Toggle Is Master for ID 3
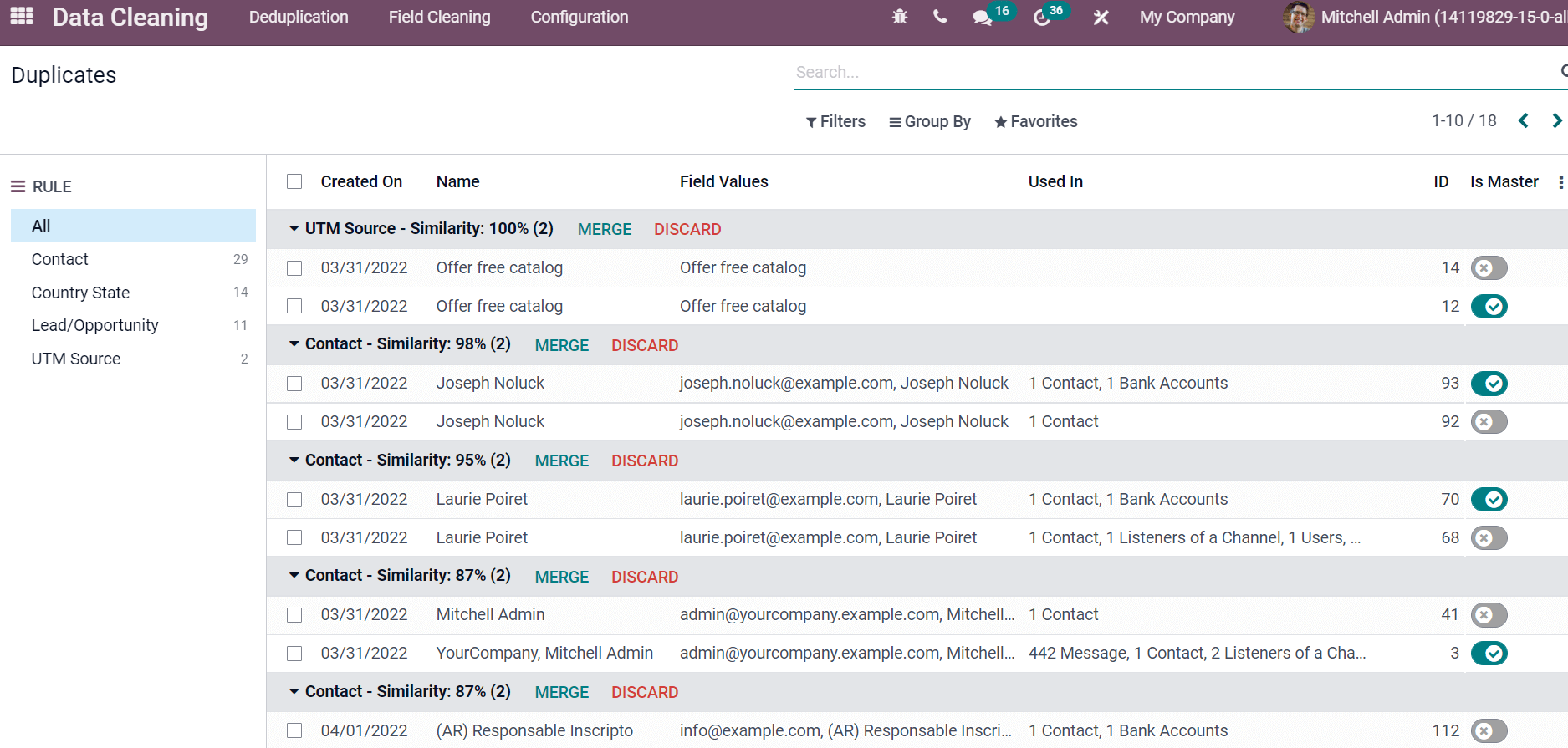1568x748 pixels. tap(1489, 654)
